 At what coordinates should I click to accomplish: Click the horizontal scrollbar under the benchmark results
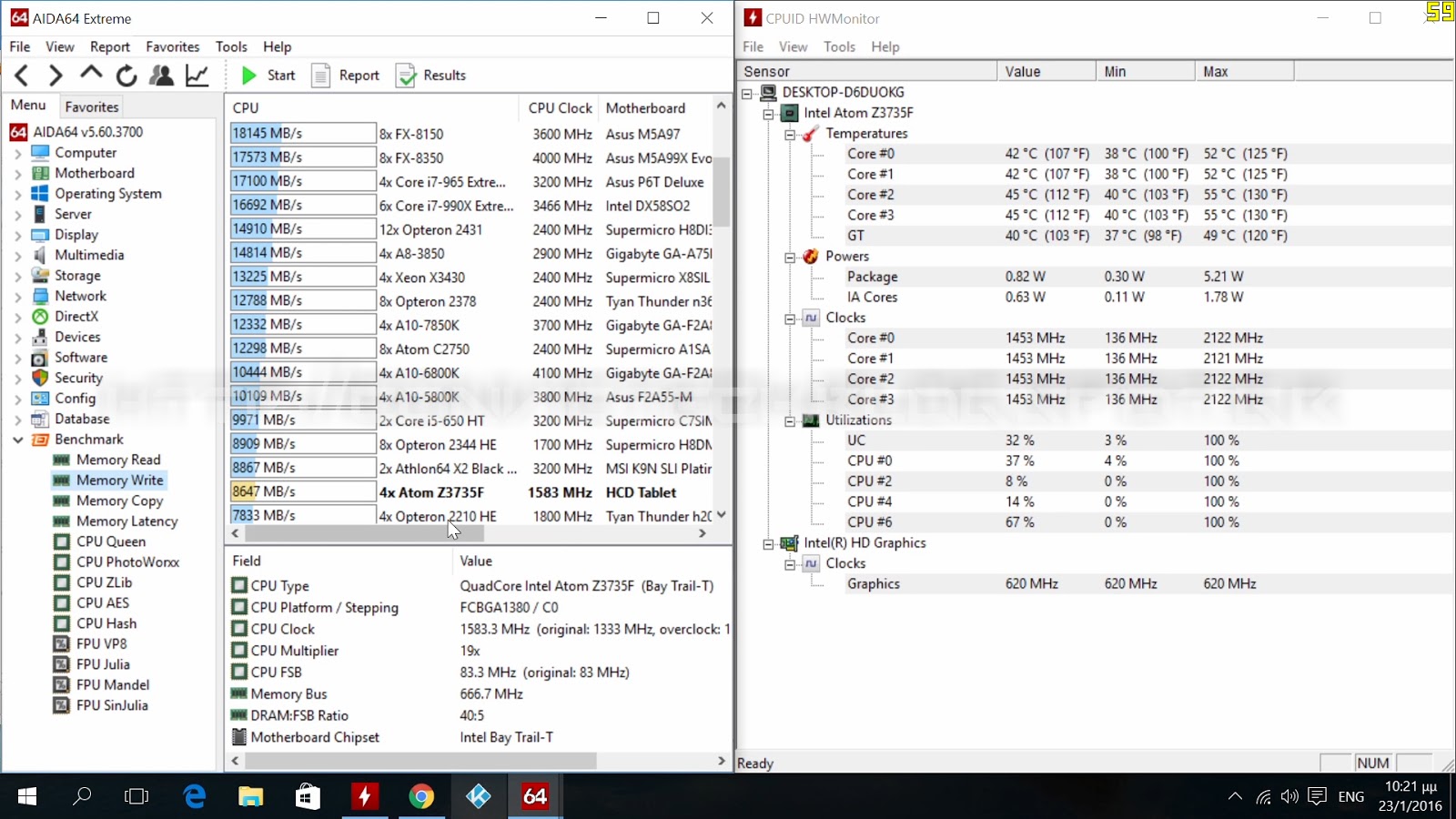[364, 534]
